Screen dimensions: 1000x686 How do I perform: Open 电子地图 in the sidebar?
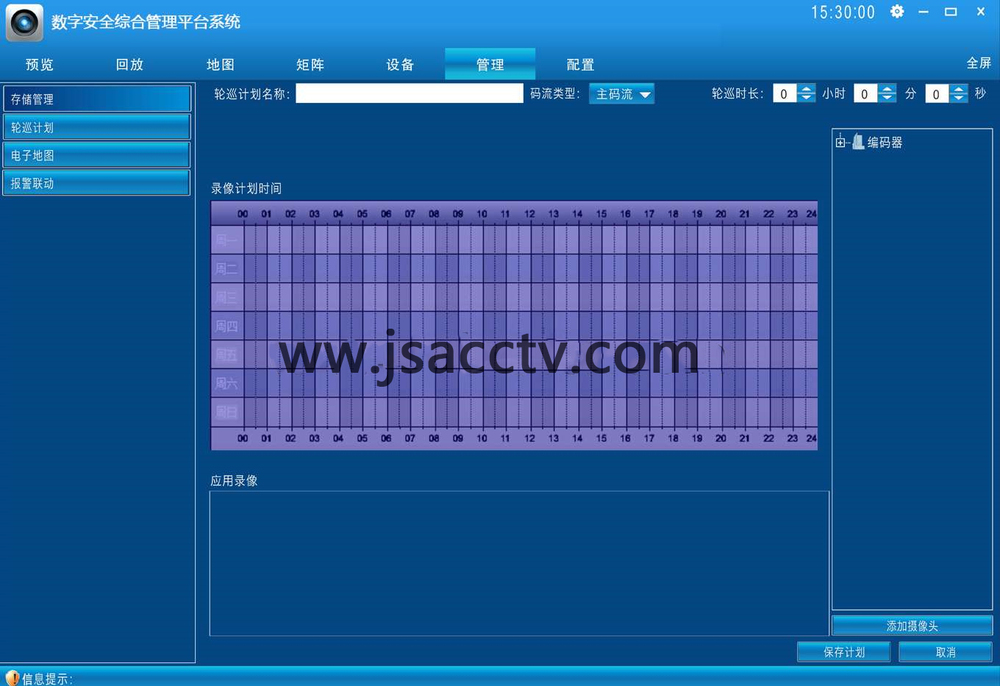point(97,155)
